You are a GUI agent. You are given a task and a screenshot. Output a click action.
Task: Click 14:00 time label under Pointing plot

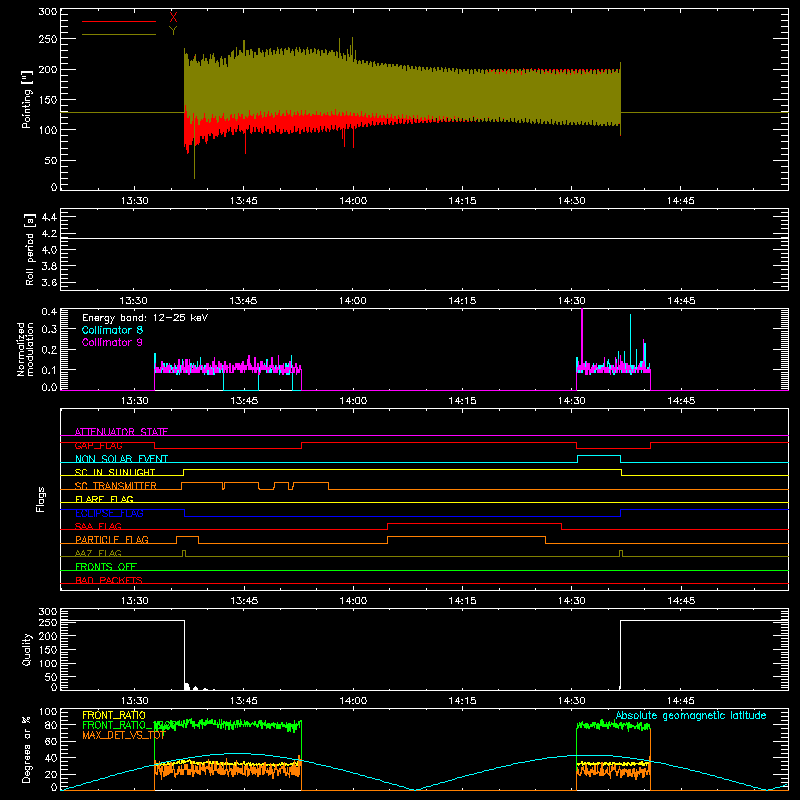click(x=353, y=201)
